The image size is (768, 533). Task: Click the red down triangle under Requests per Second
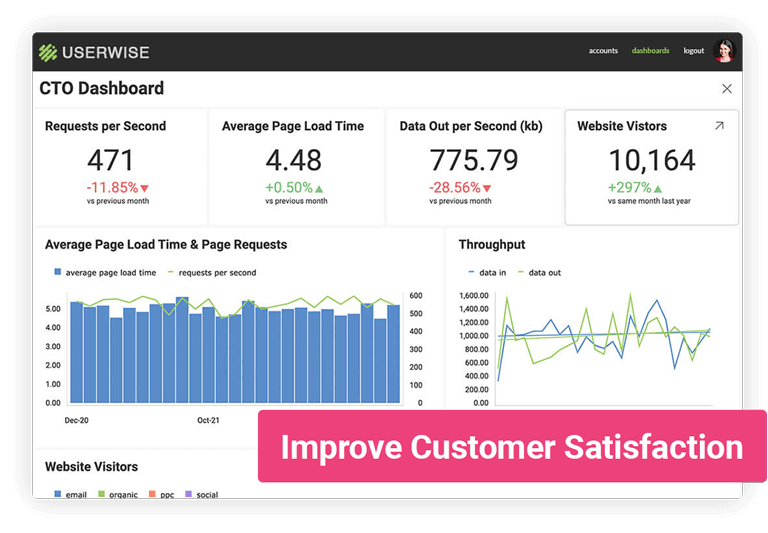click(145, 188)
